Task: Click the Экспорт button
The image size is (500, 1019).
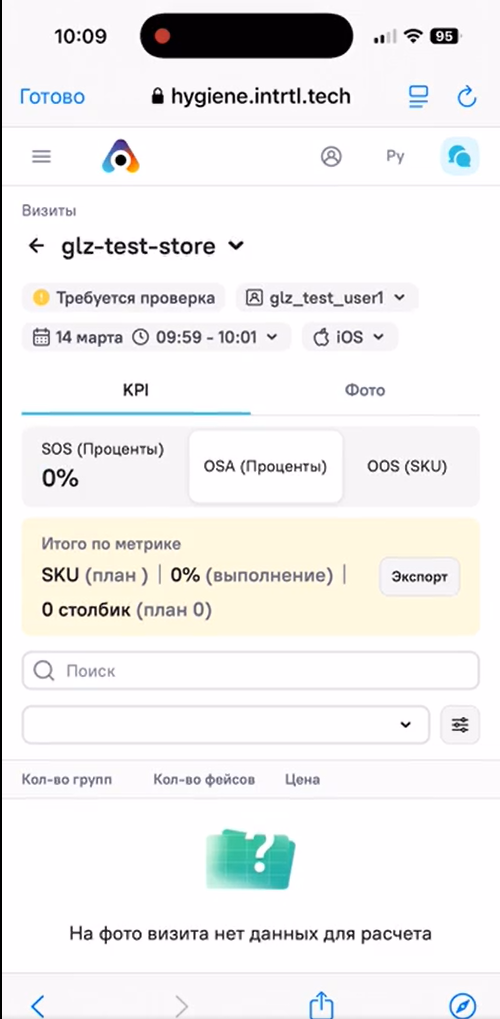Action: 419,576
